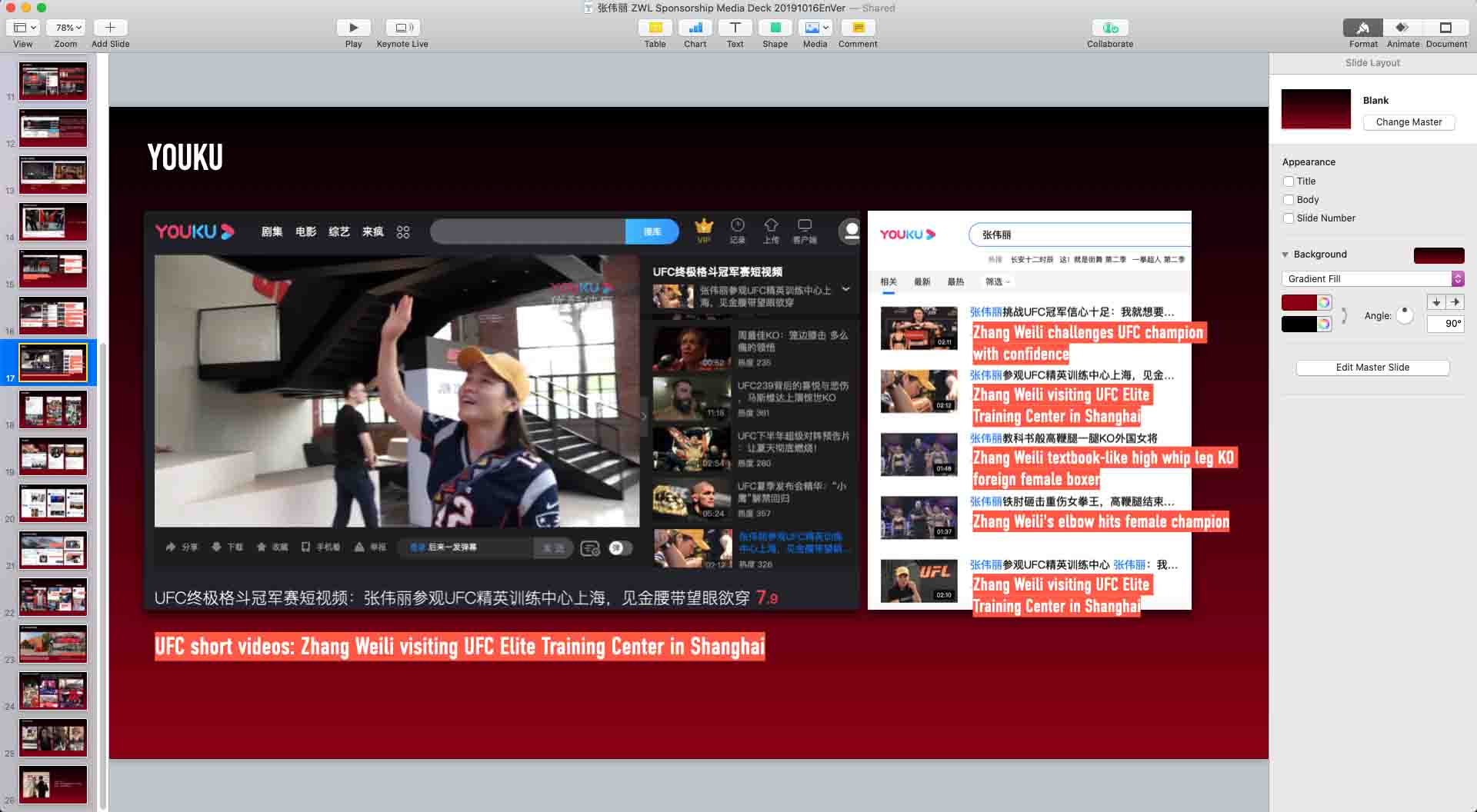Click the Slide Layout panel header

point(1372,63)
